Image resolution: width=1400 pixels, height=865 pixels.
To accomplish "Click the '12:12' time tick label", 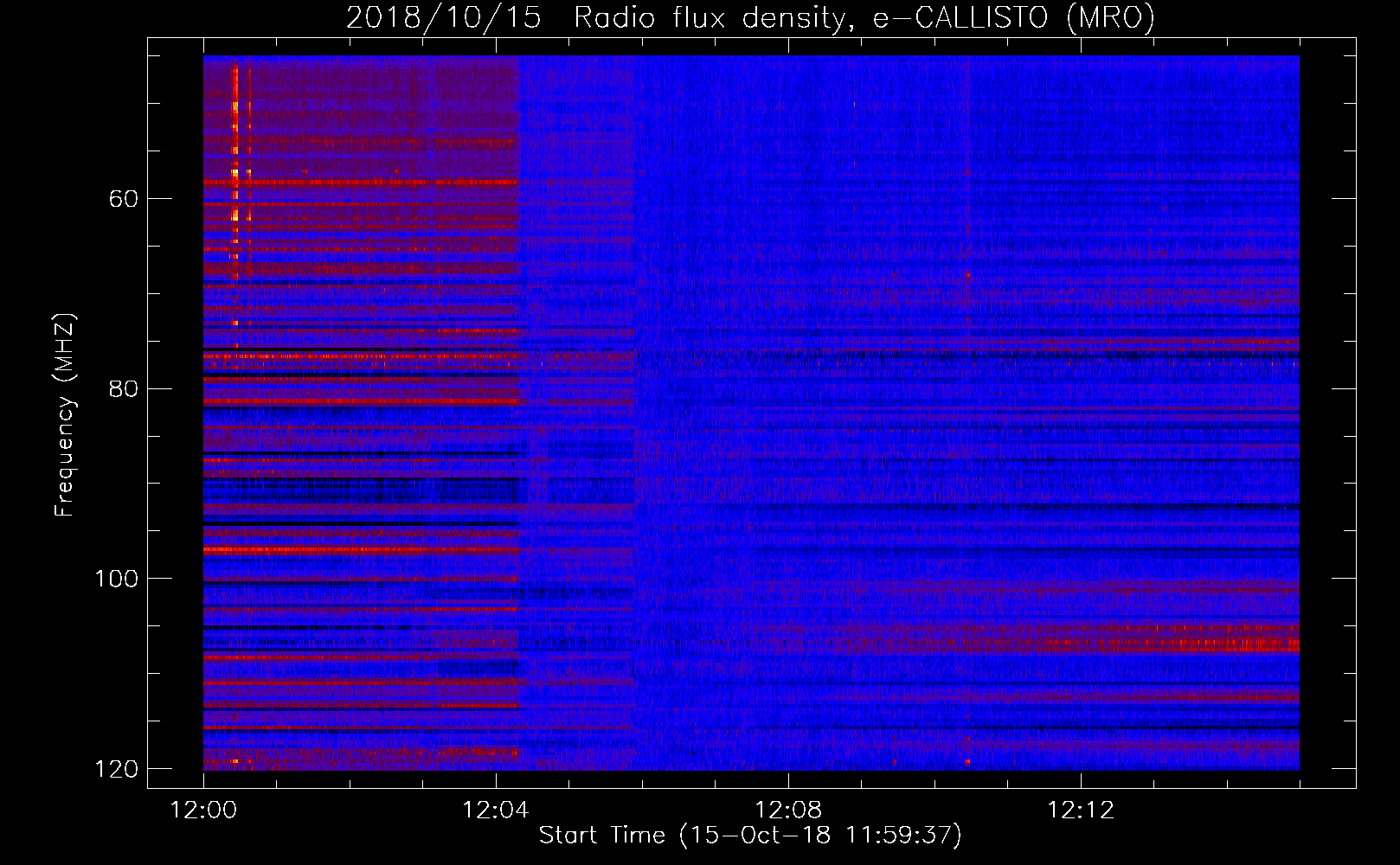I will tap(1081, 811).
